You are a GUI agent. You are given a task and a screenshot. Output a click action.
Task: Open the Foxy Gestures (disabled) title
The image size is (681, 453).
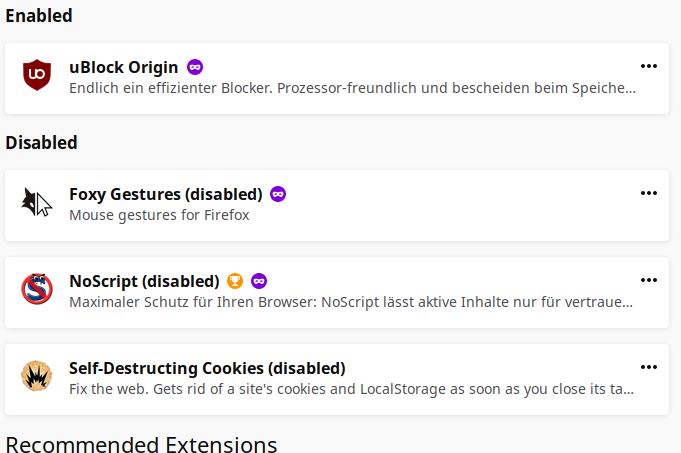166,194
